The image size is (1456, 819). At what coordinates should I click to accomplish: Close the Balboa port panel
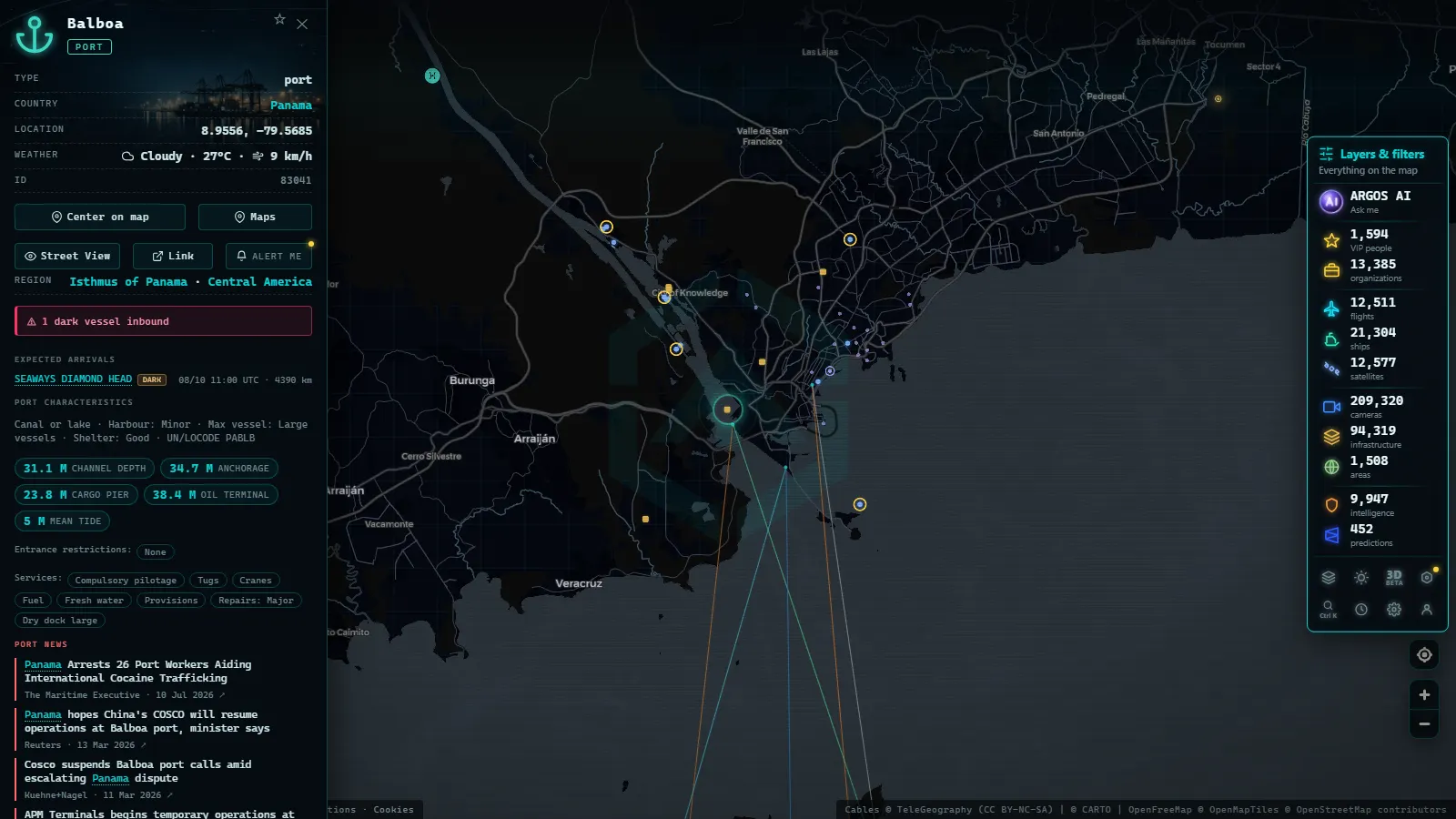coord(302,25)
